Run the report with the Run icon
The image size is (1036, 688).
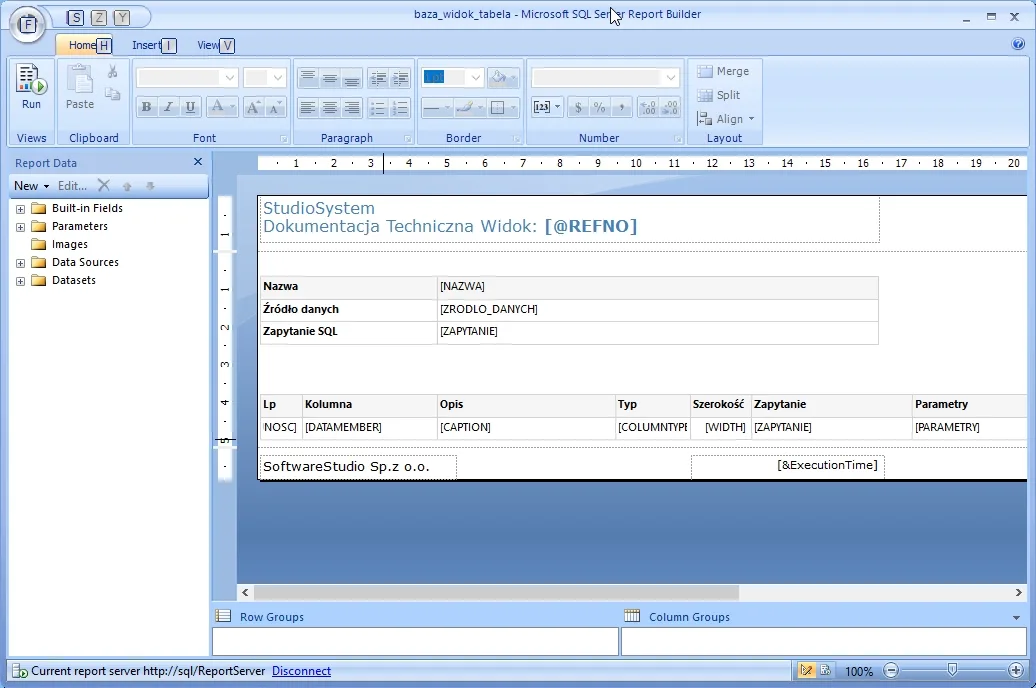(31, 86)
